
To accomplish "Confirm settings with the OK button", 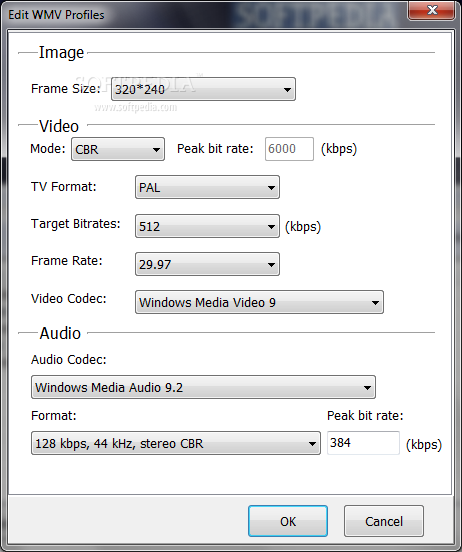I will [288, 521].
